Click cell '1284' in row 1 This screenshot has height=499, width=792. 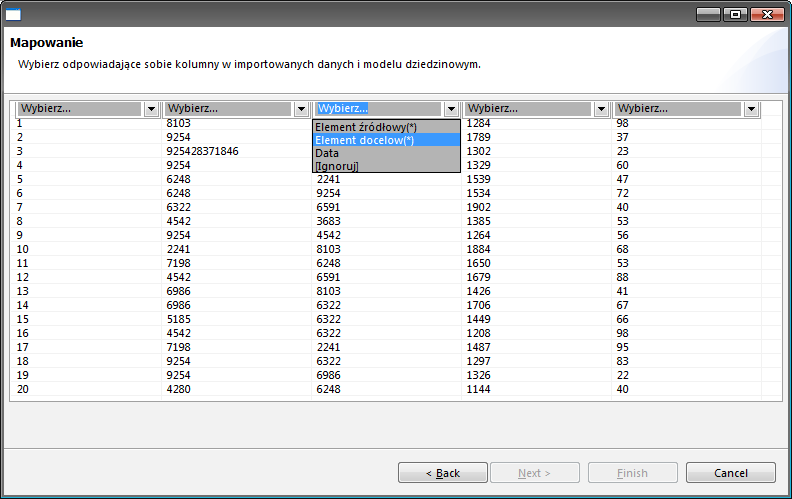(x=478, y=123)
